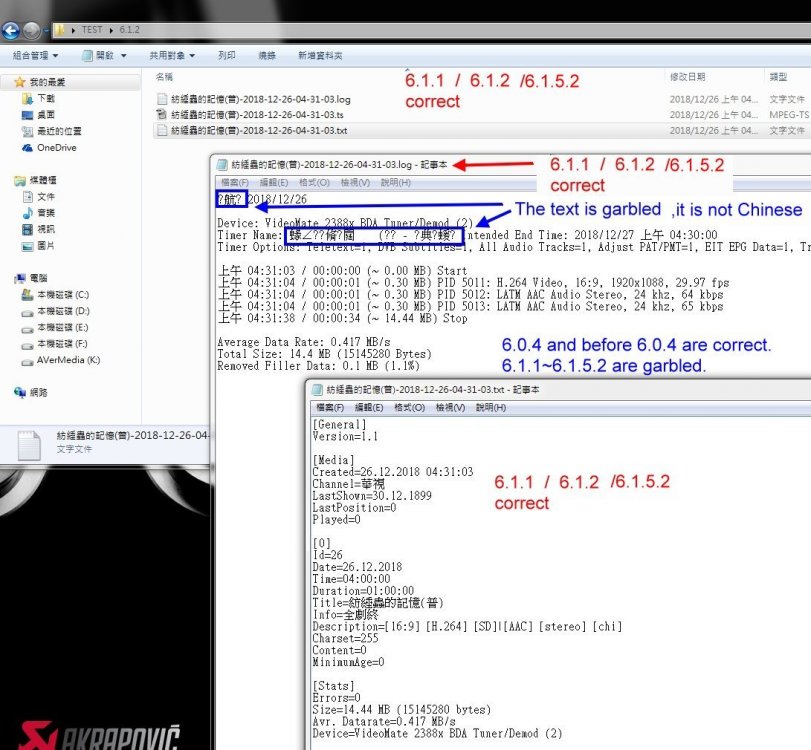Sort files by the 類型 column header

click(x=778, y=77)
